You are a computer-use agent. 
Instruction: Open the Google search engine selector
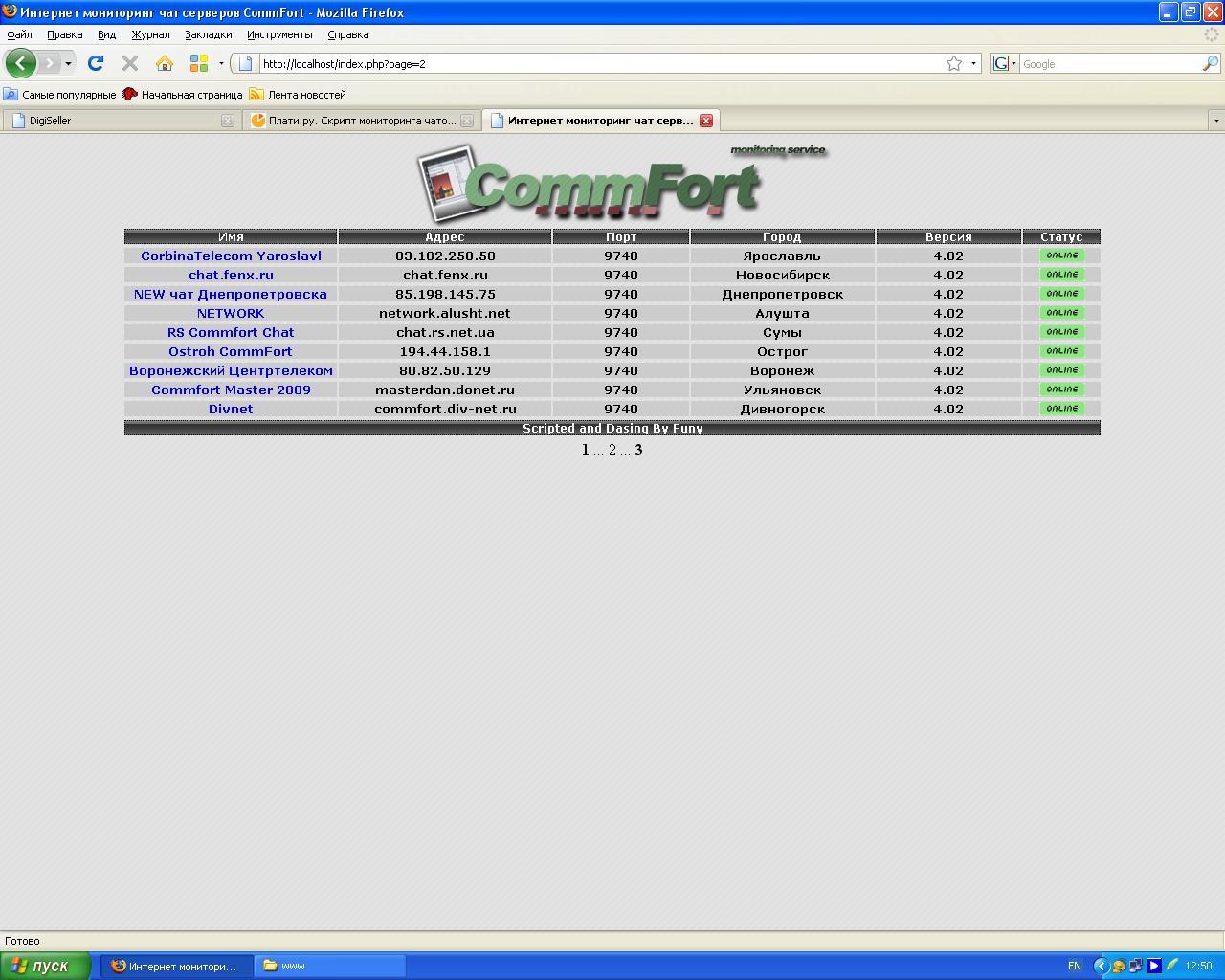1004,64
